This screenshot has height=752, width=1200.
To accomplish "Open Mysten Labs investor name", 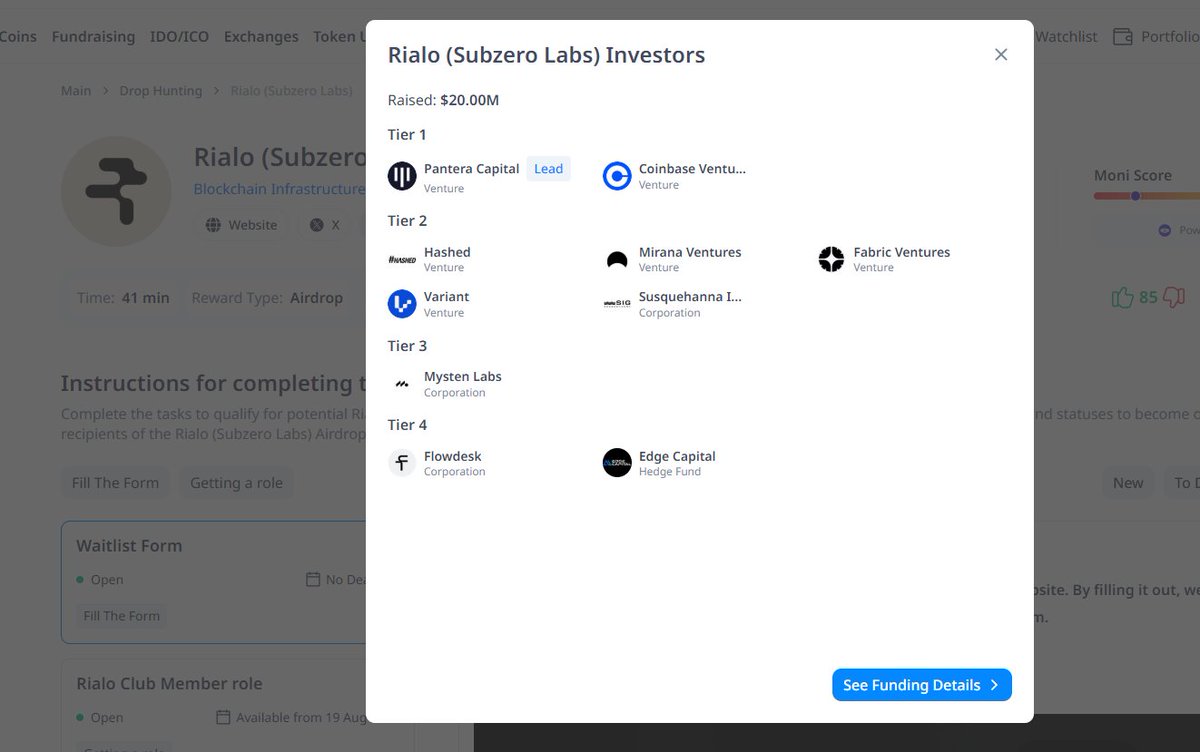I will click(463, 377).
